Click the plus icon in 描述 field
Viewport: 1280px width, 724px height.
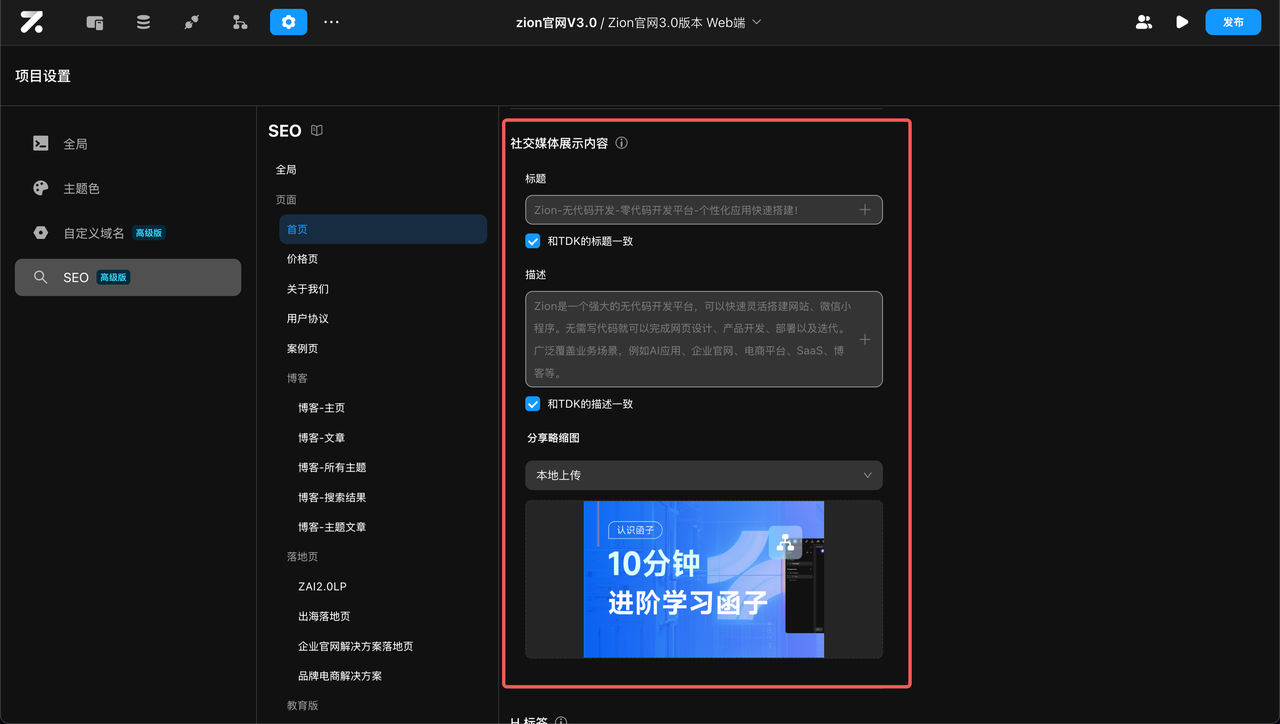[x=865, y=340]
